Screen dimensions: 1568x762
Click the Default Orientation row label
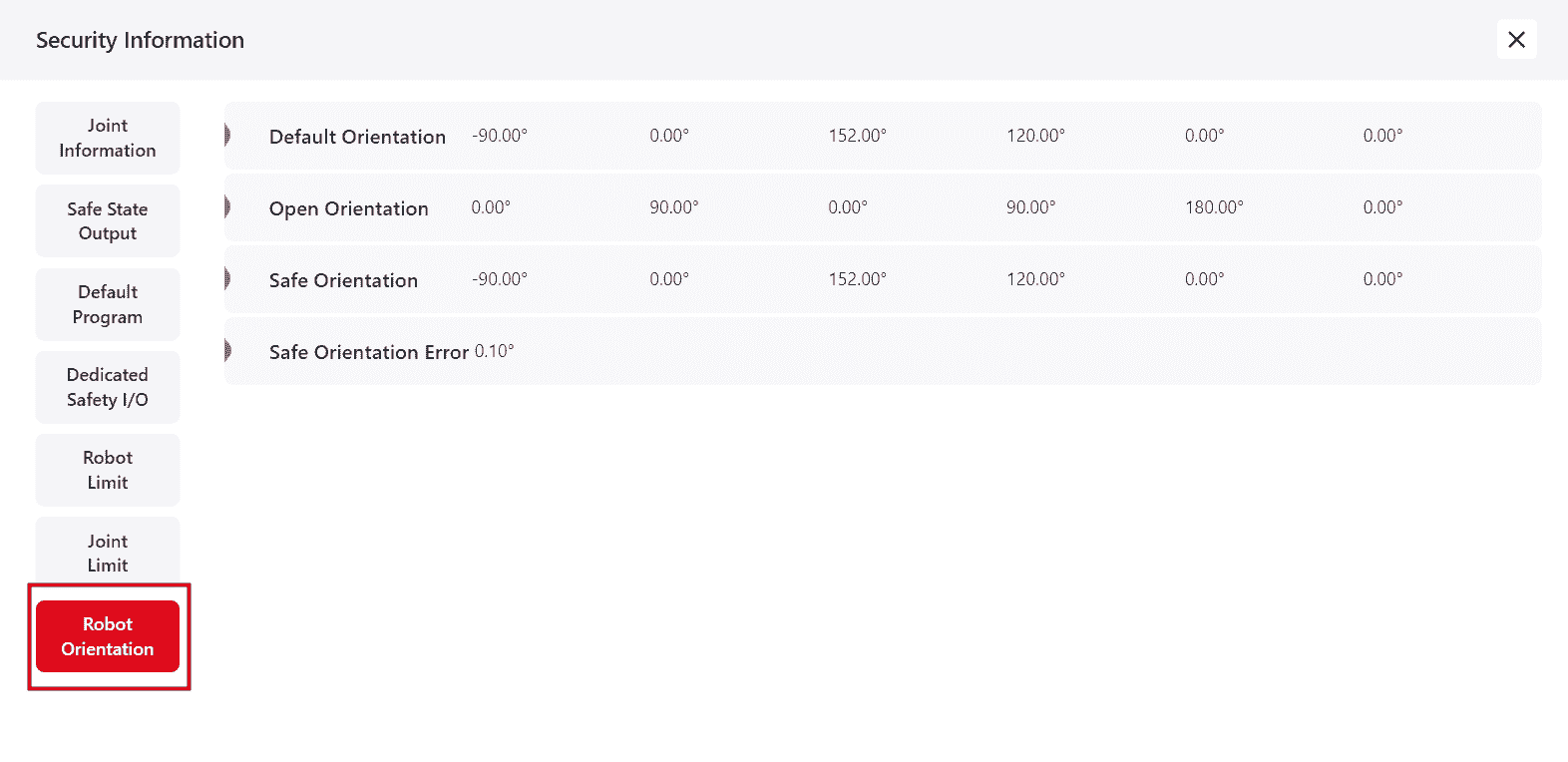point(357,137)
